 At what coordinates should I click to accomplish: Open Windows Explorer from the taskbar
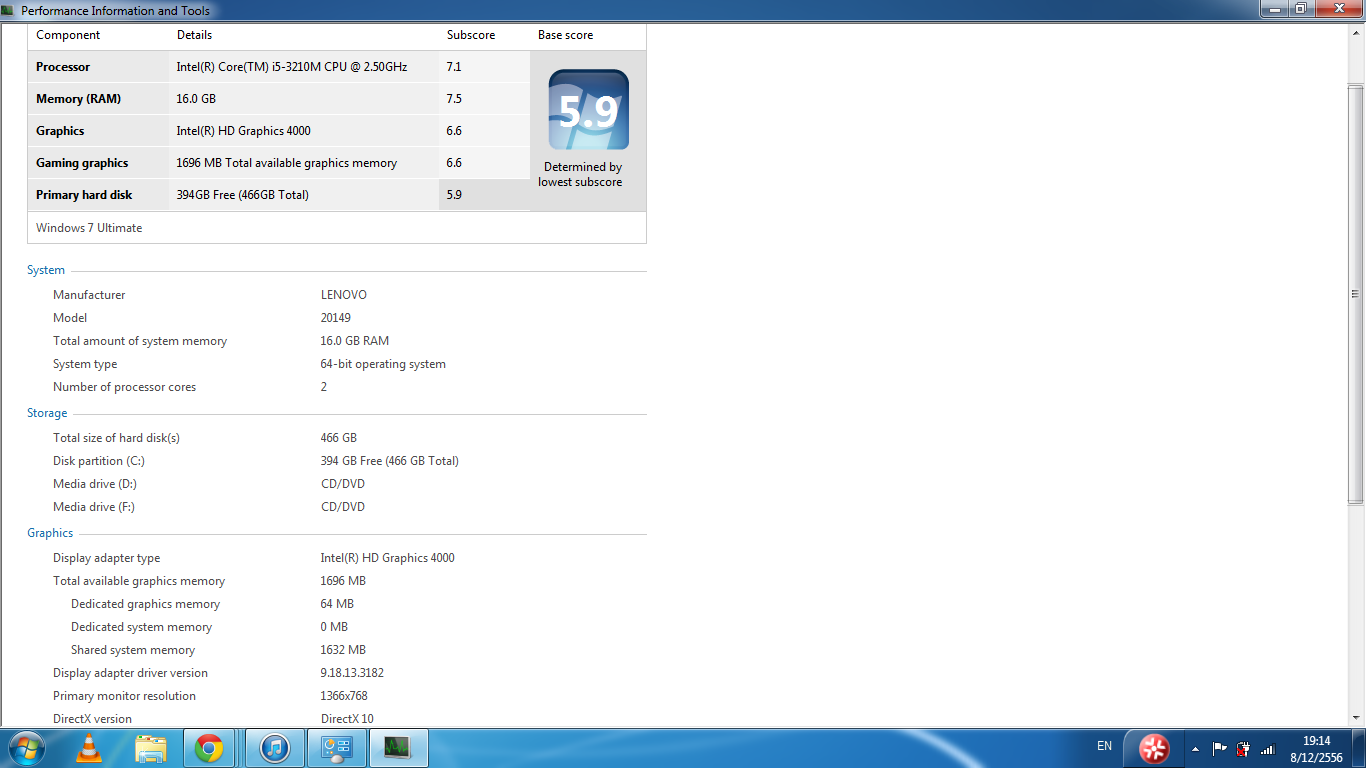(151, 748)
